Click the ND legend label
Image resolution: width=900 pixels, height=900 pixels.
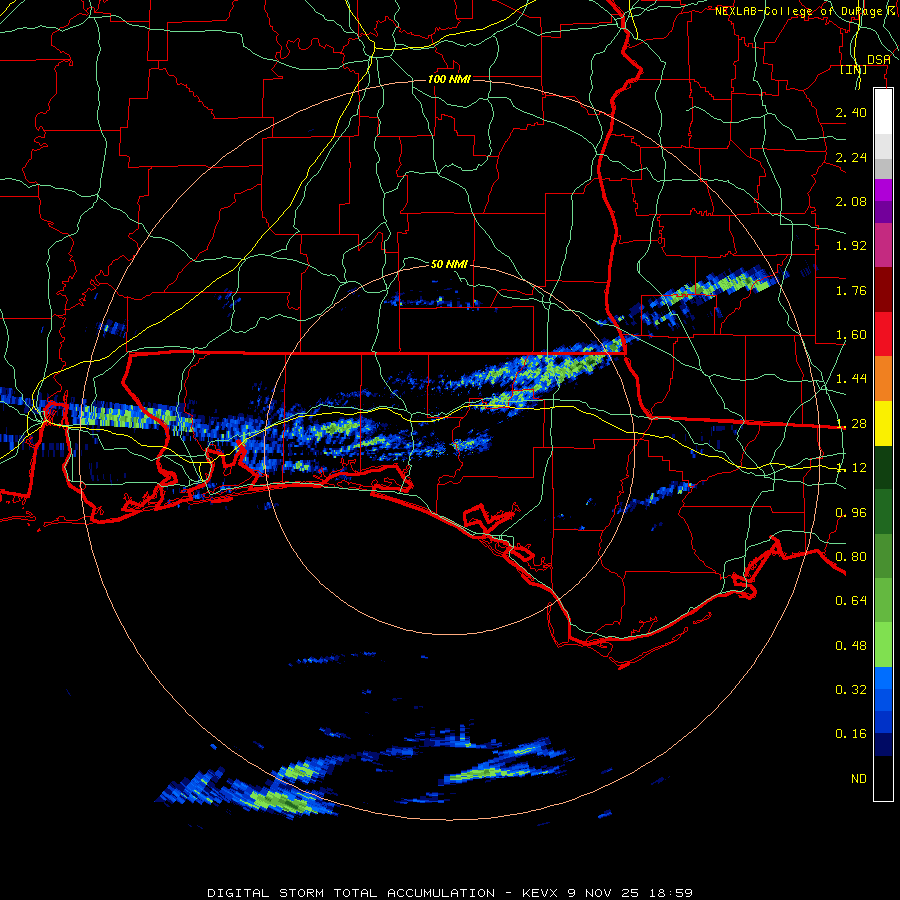859,779
